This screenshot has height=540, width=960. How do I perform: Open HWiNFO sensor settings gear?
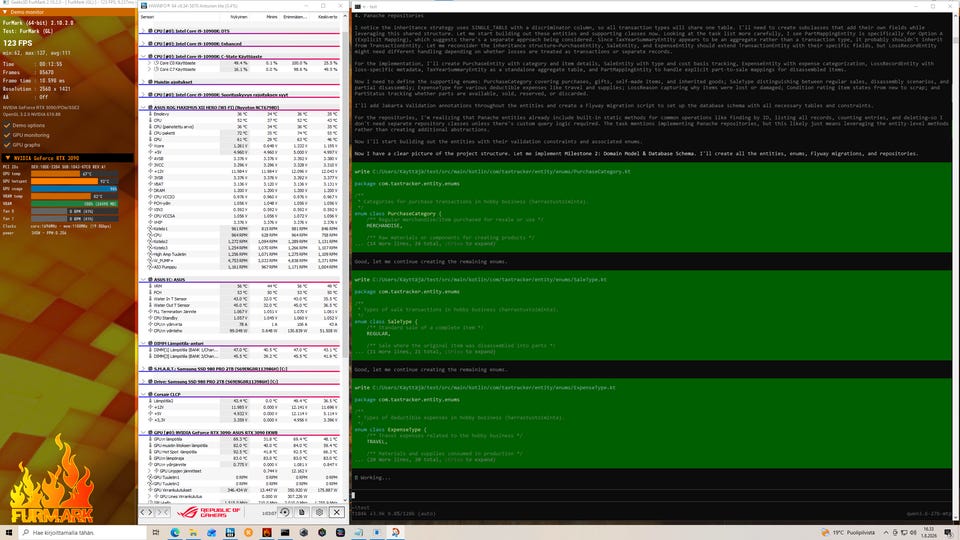coord(319,512)
